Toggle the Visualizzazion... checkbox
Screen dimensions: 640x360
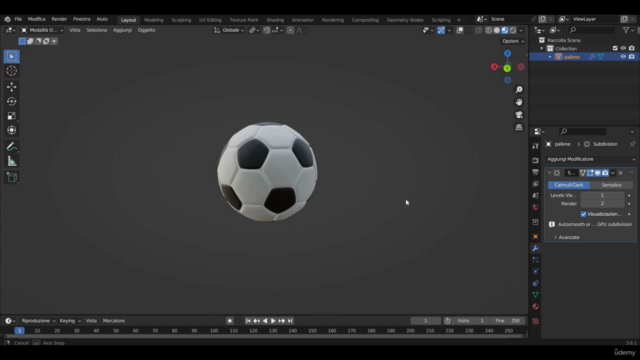click(x=583, y=214)
